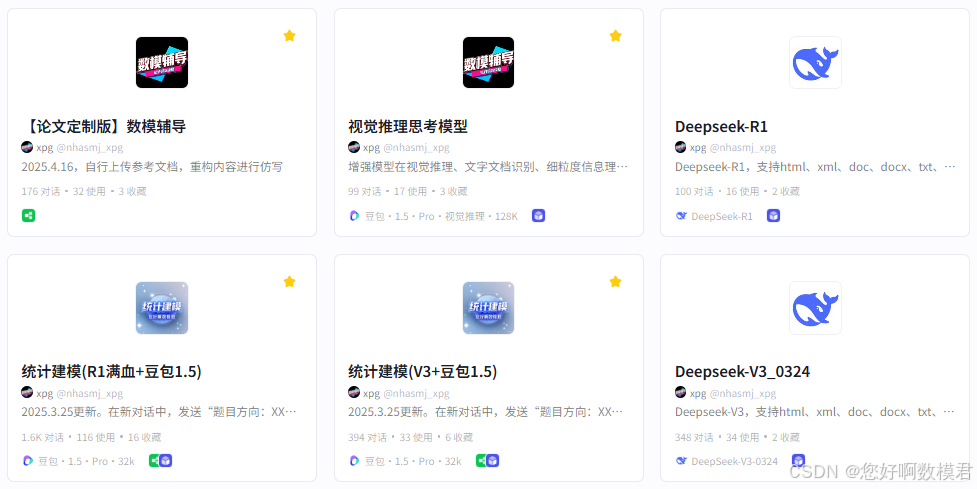Unstar the 【论文定制版】数模辅导 card
The image size is (977, 489).
pyautogui.click(x=289, y=36)
